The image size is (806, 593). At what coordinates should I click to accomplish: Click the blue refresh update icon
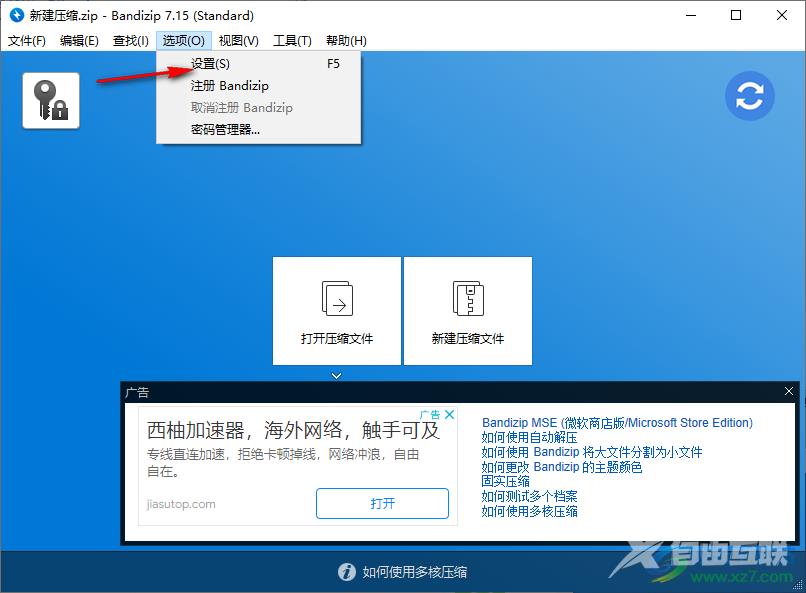(749, 96)
